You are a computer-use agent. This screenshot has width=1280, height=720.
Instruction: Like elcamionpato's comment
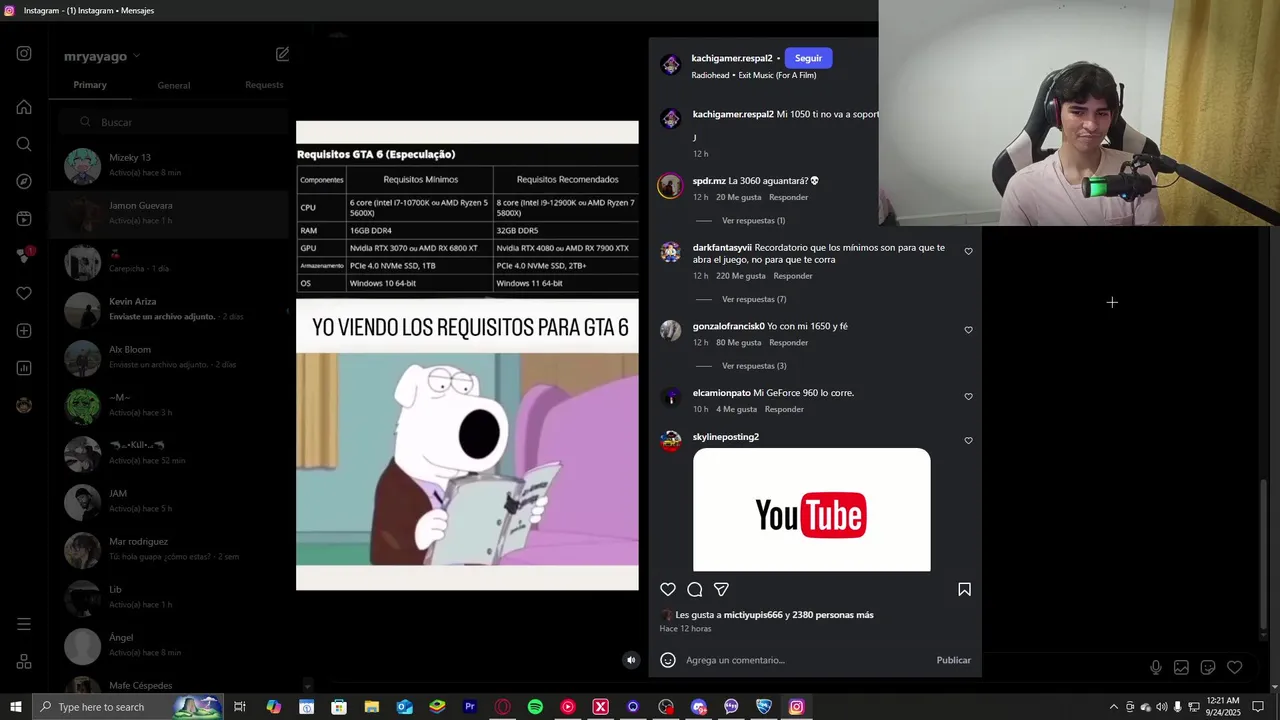click(x=968, y=397)
